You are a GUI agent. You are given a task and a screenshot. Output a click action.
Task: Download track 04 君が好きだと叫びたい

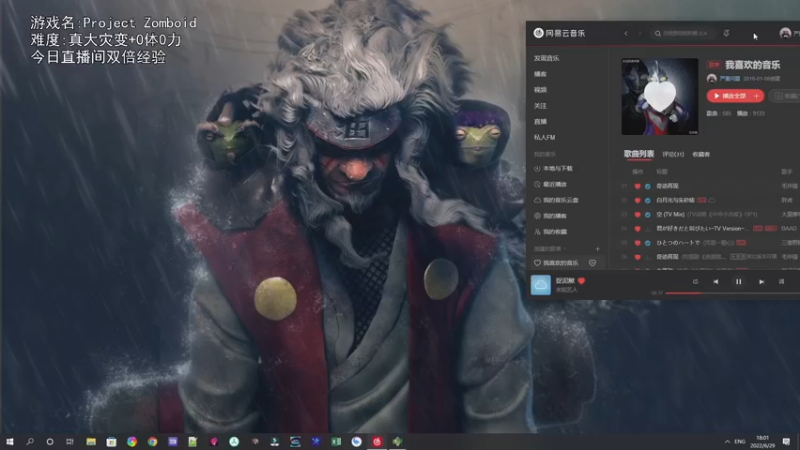click(x=647, y=229)
